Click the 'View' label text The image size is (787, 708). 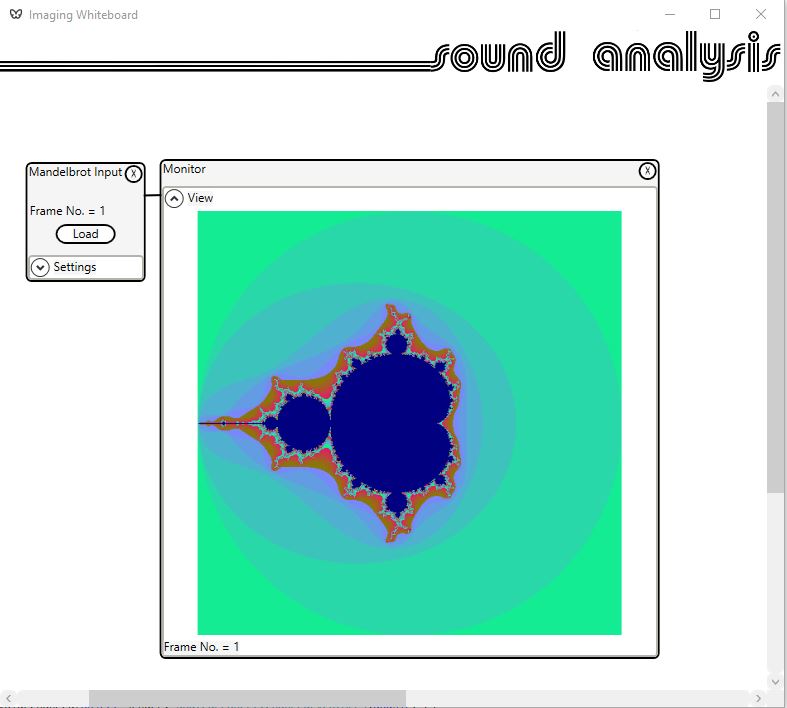point(200,198)
